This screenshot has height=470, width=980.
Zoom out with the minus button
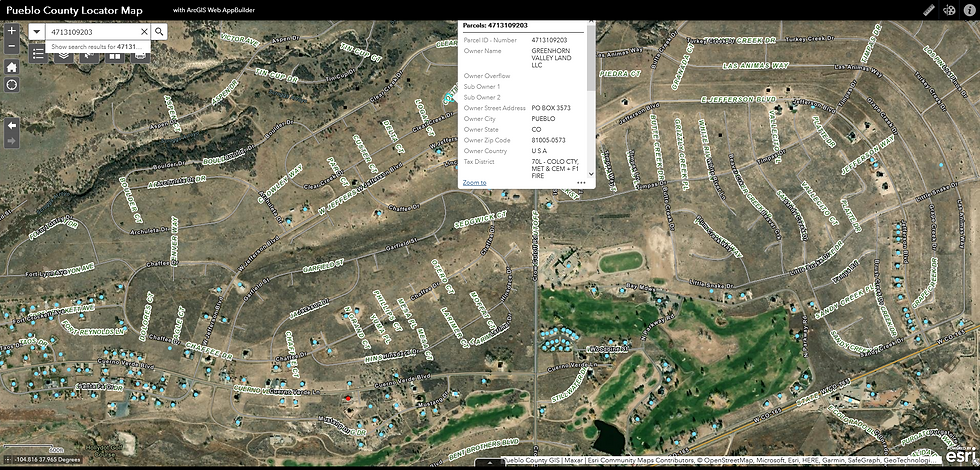(x=12, y=46)
